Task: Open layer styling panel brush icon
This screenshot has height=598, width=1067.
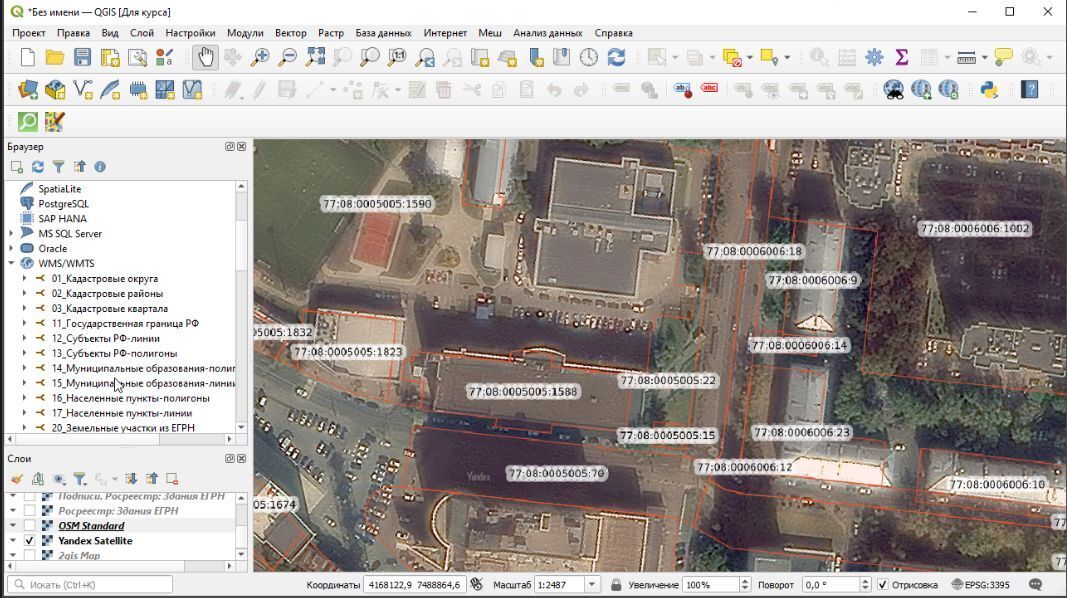Action: [x=17, y=479]
